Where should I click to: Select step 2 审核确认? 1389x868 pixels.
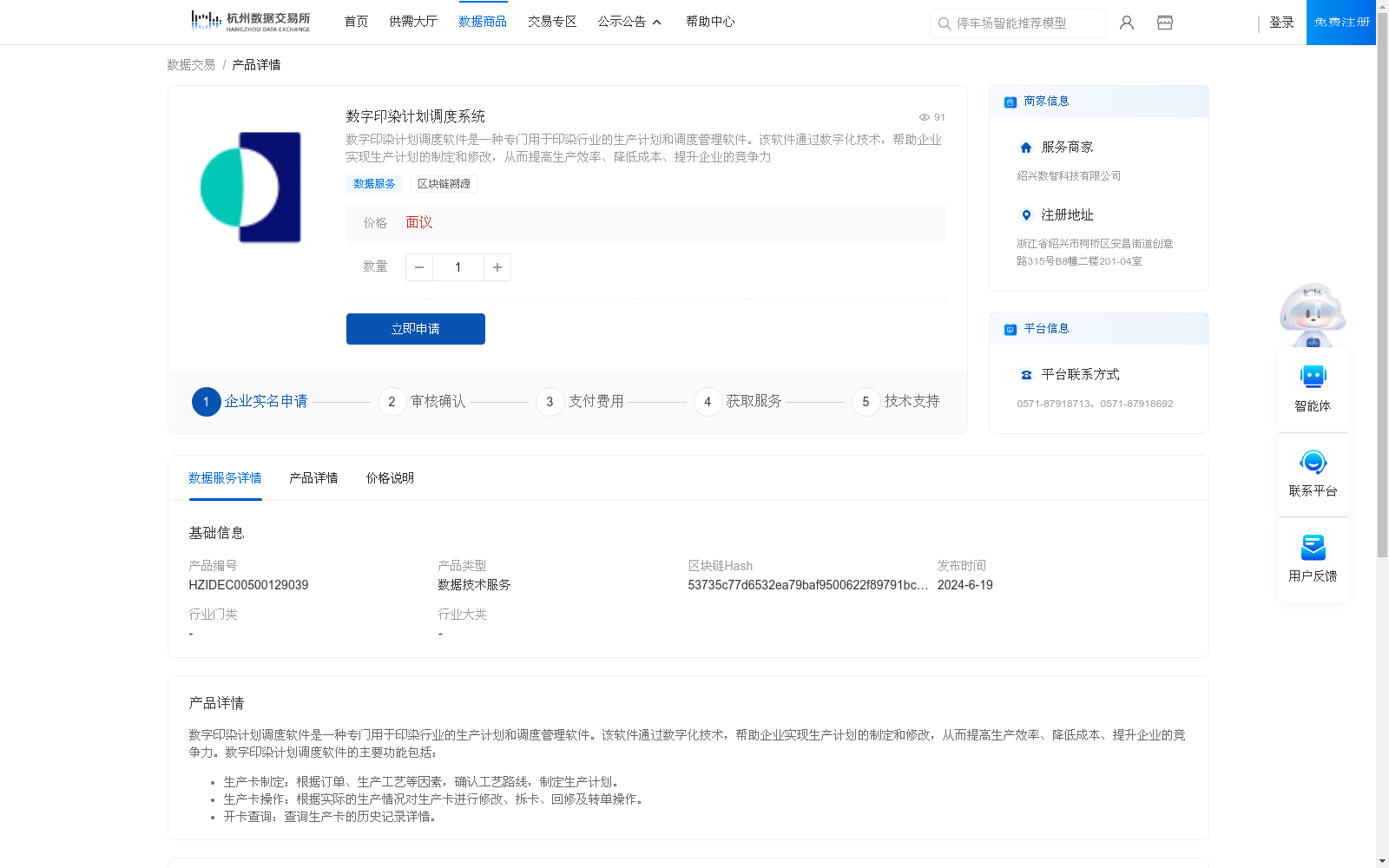click(x=422, y=402)
